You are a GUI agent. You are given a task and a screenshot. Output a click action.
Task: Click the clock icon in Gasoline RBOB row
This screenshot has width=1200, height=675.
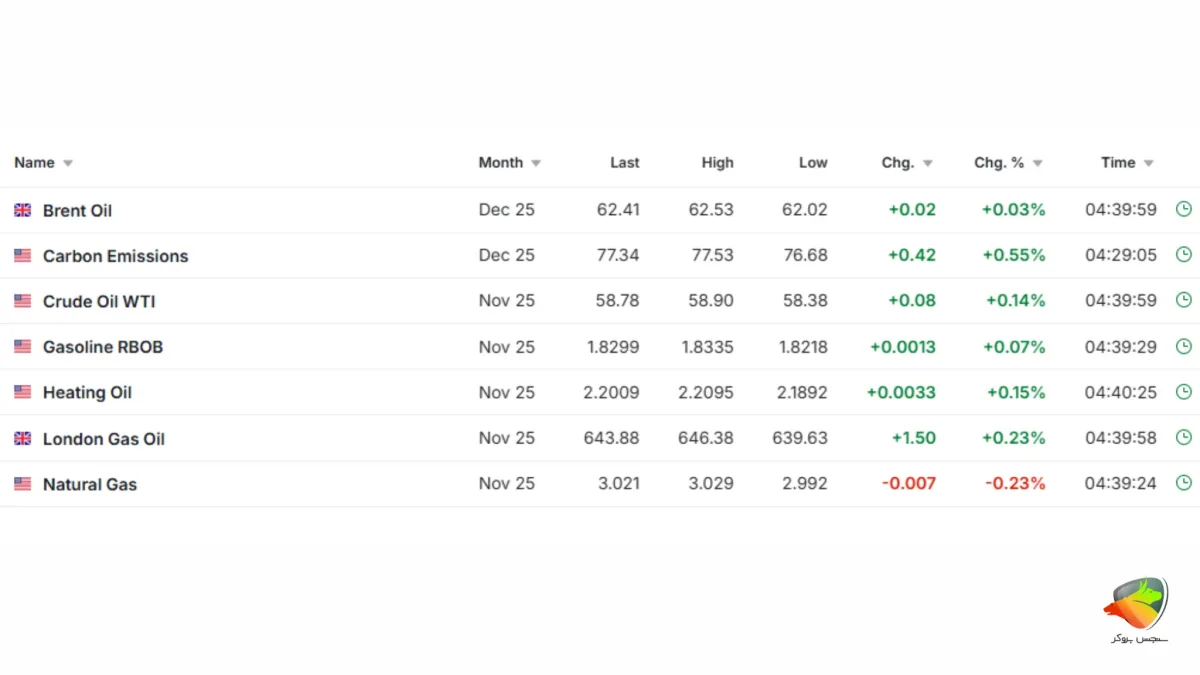click(x=1183, y=346)
